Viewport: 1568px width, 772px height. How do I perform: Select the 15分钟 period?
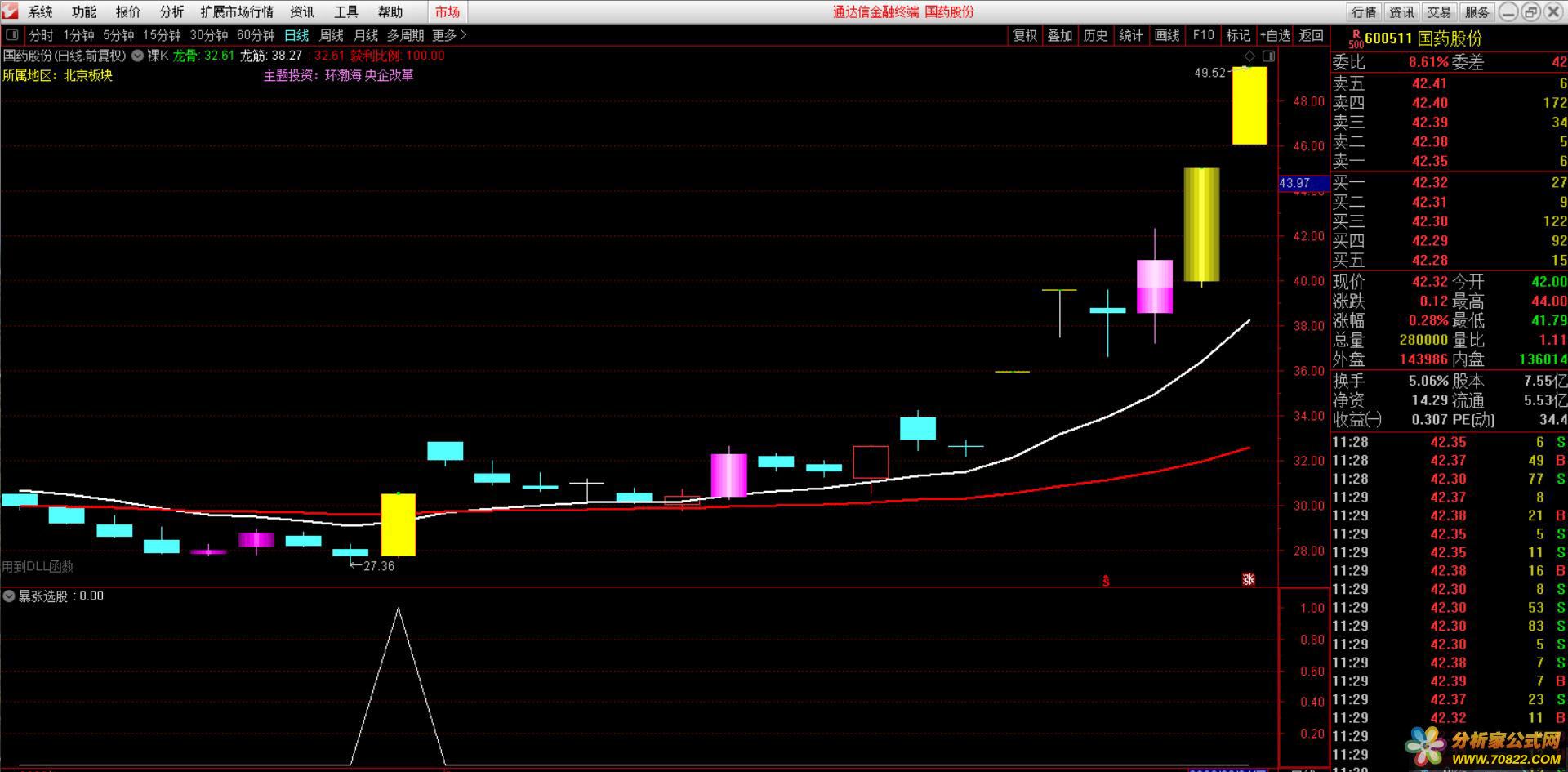[x=162, y=35]
